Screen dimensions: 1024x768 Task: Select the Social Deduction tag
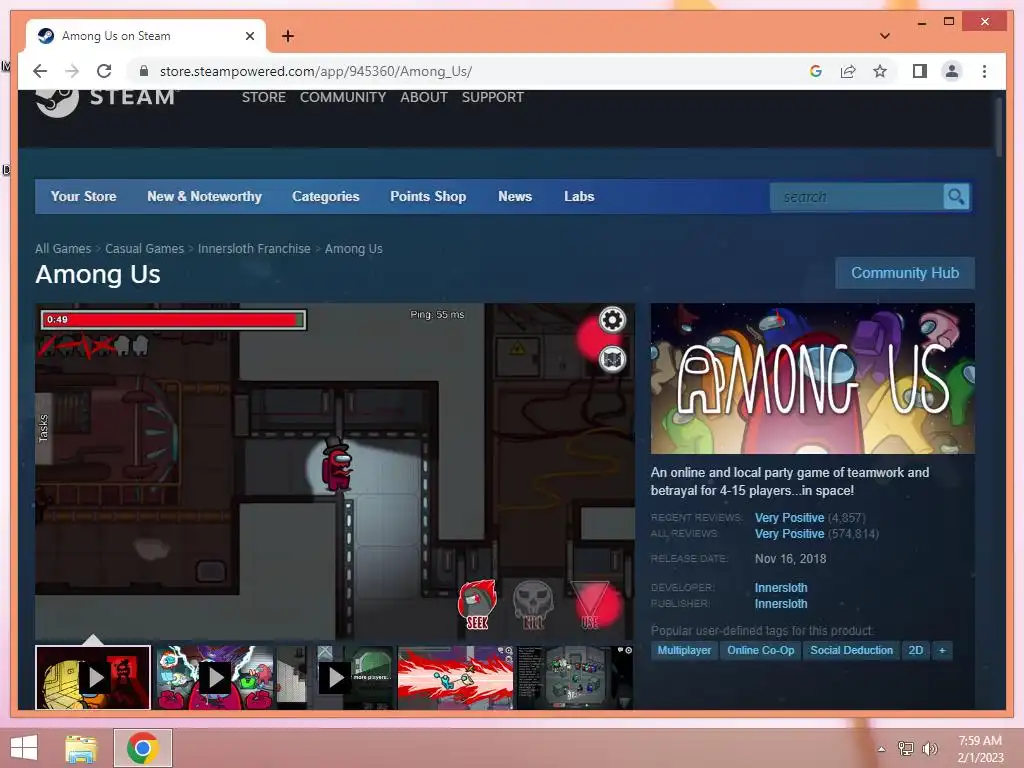coord(852,650)
